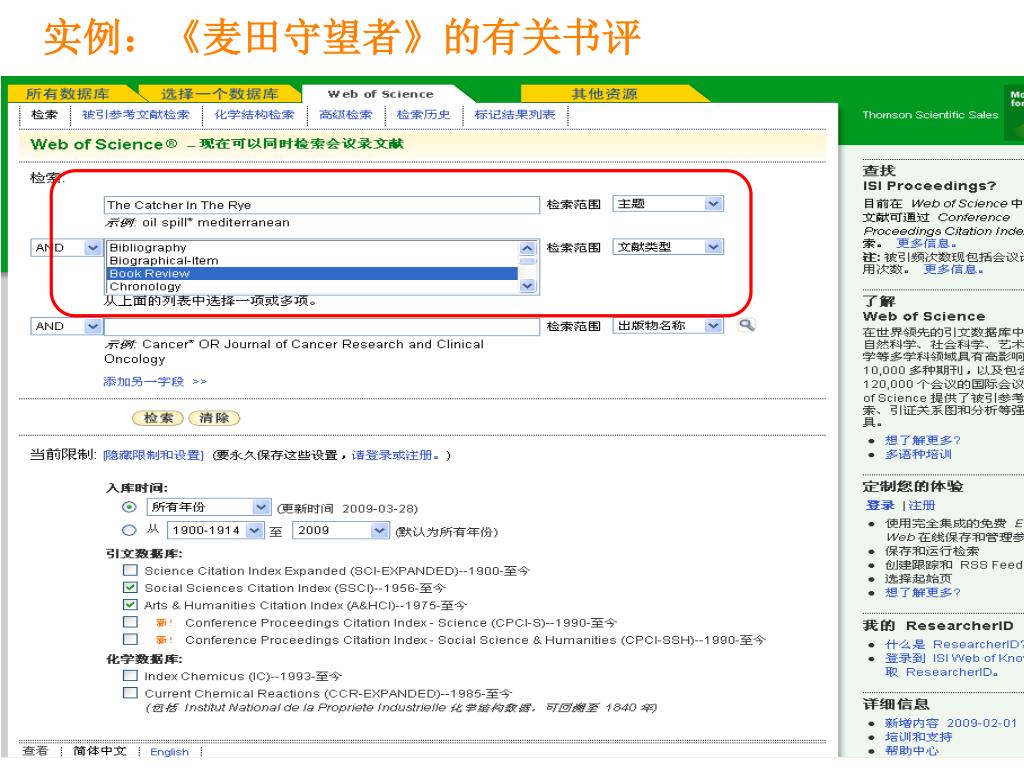Click the 清除 clear button
Image resolution: width=1024 pixels, height=768 pixels.
click(x=214, y=418)
